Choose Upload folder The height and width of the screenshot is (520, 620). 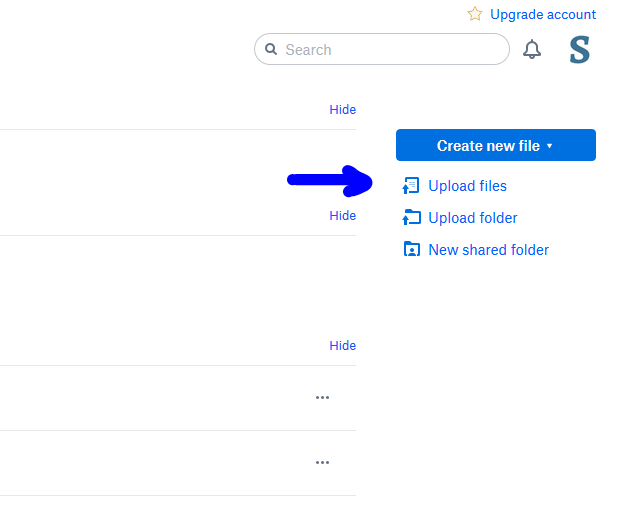[x=473, y=218]
